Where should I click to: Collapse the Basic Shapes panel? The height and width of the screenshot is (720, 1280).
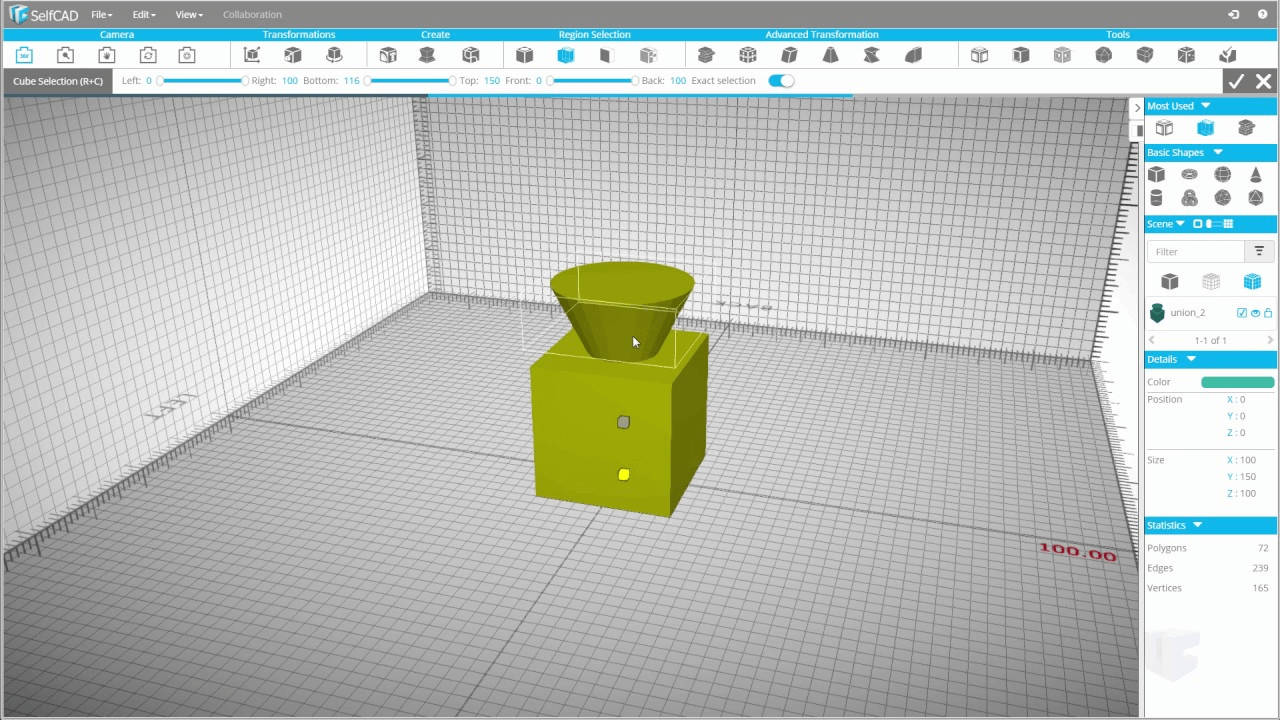click(x=1217, y=152)
